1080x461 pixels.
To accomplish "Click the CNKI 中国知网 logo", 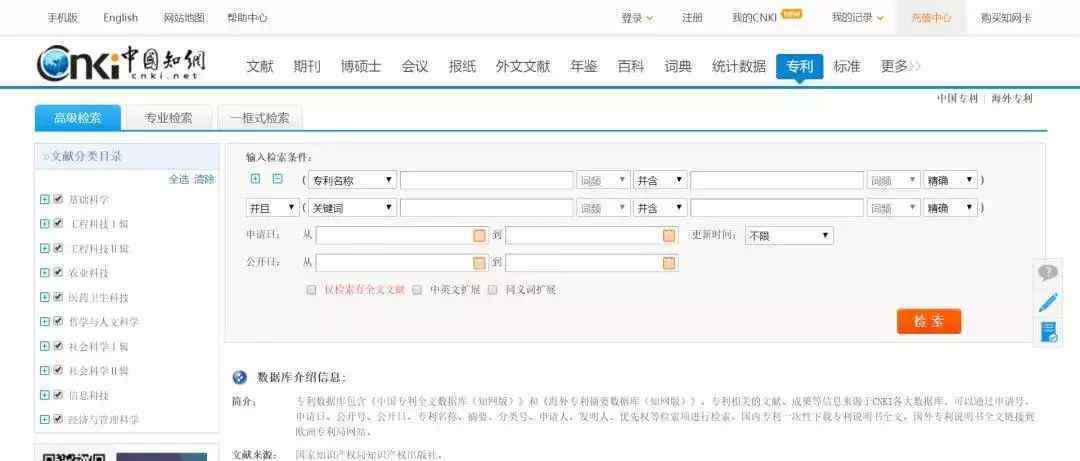I will click(121, 65).
